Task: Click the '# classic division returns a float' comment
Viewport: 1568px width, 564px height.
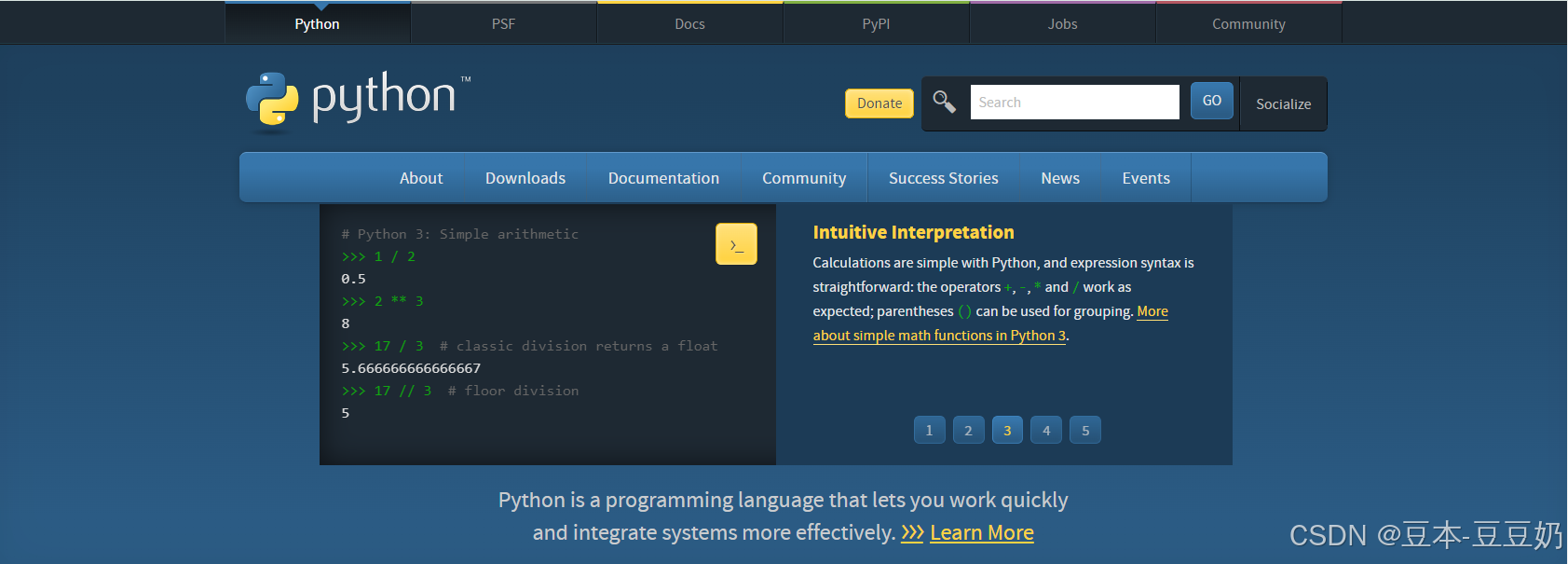Action: (x=579, y=346)
